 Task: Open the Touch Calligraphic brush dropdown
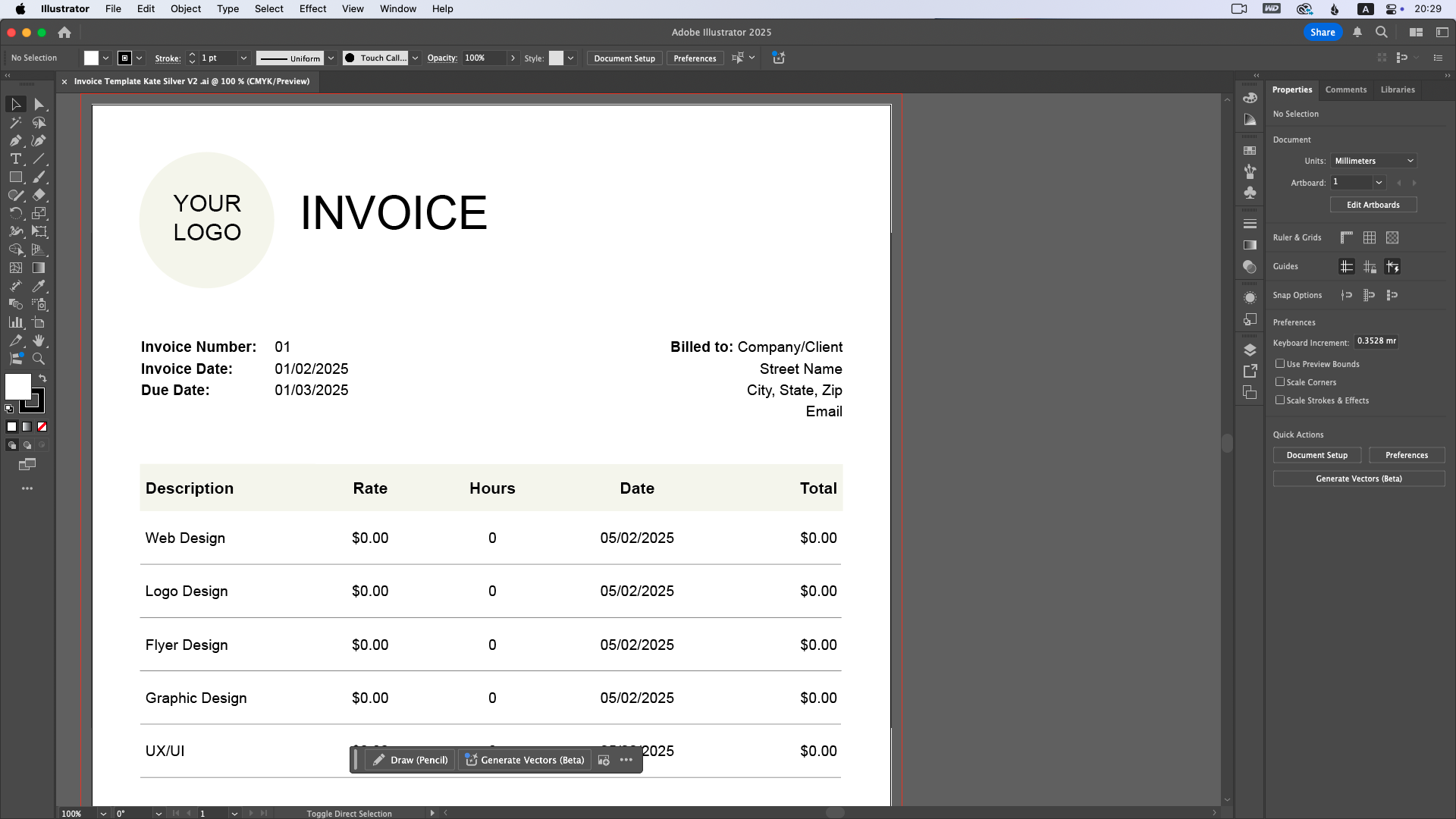point(415,58)
